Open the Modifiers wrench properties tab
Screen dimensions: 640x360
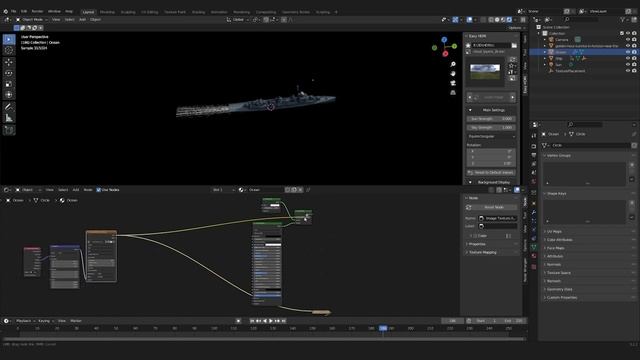534,212
